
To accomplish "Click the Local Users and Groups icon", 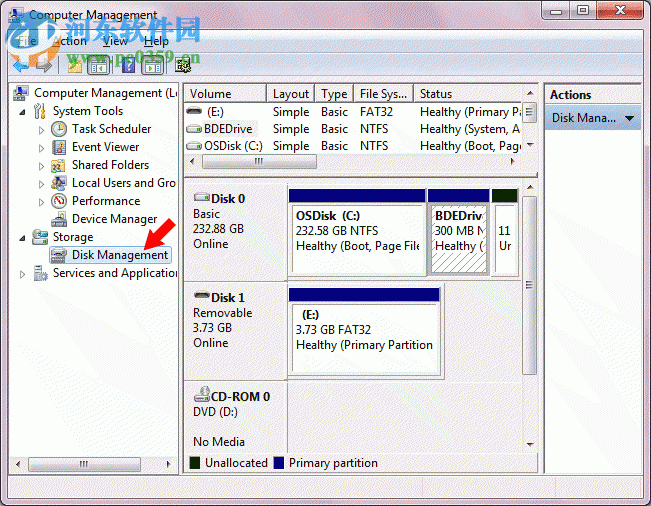I will [59, 183].
